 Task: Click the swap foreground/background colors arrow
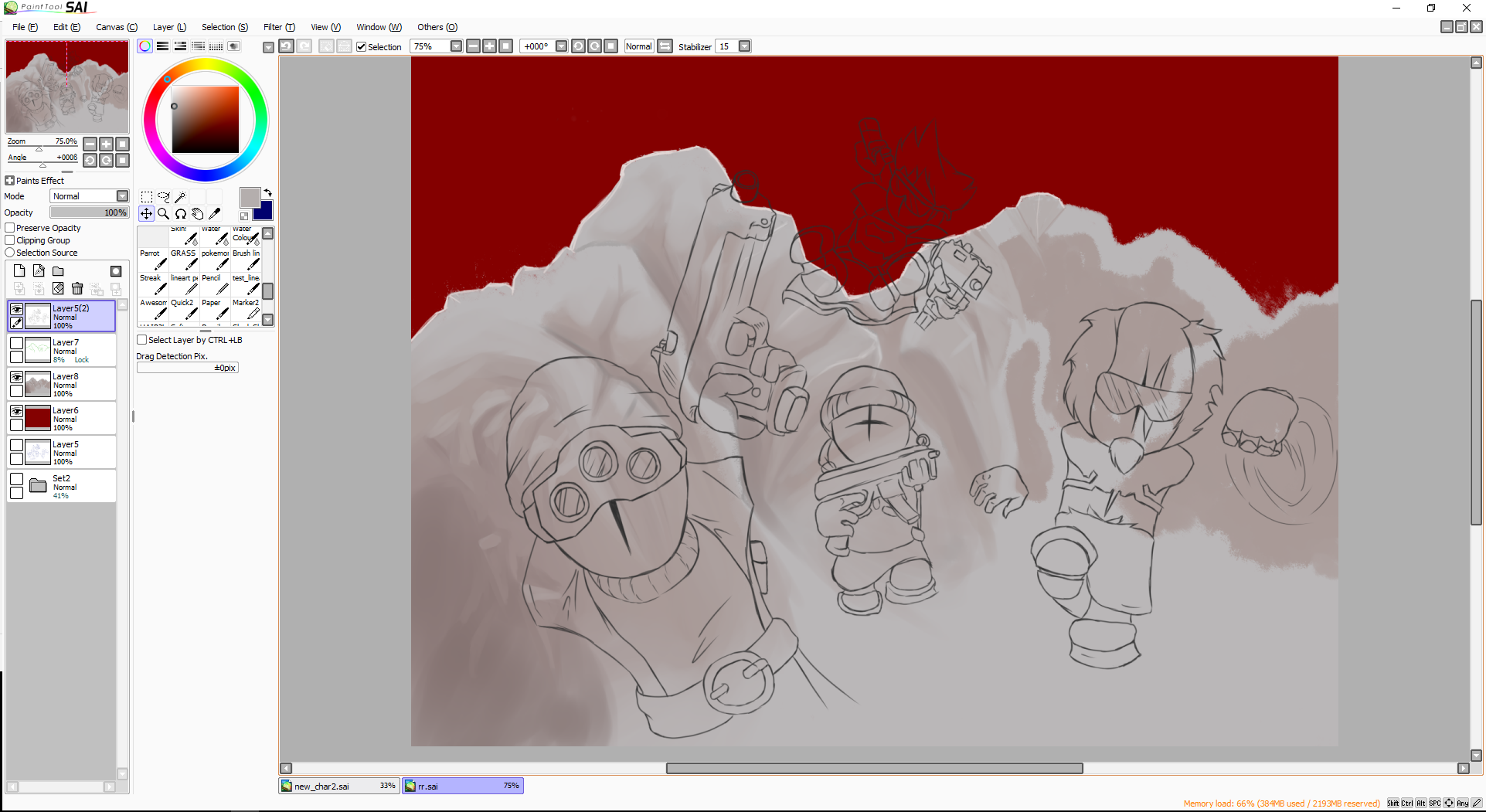pos(268,192)
